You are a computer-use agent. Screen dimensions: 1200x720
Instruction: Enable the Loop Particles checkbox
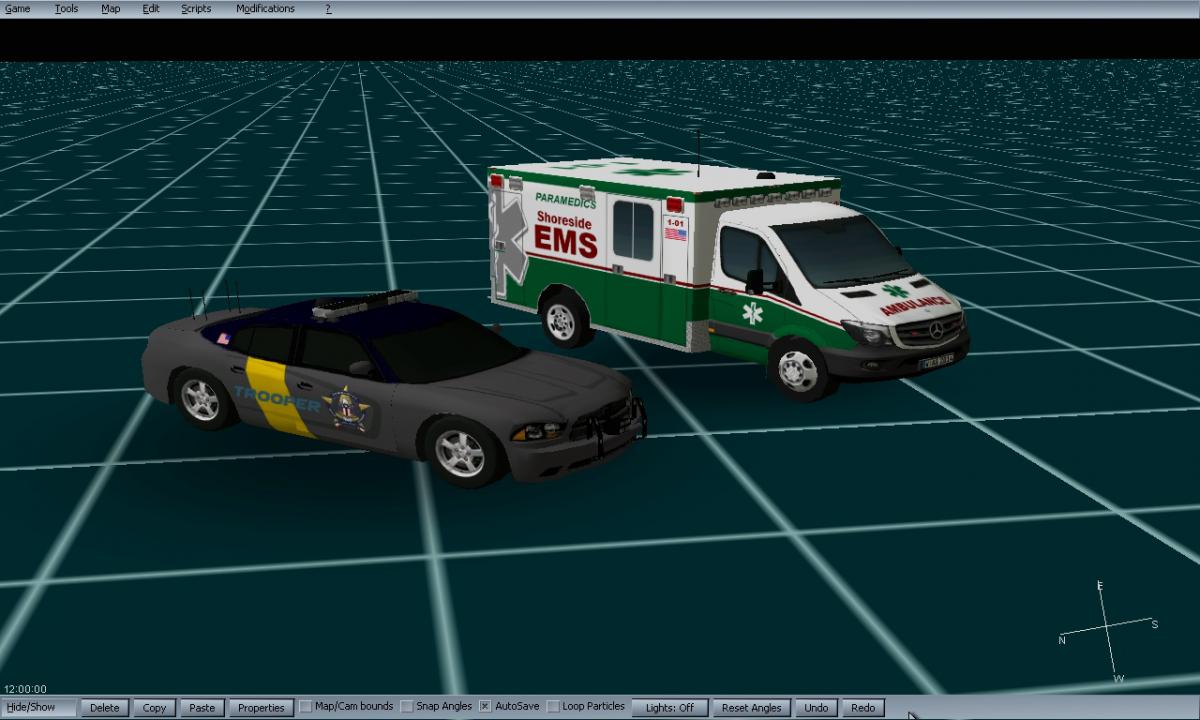pyautogui.click(x=553, y=707)
